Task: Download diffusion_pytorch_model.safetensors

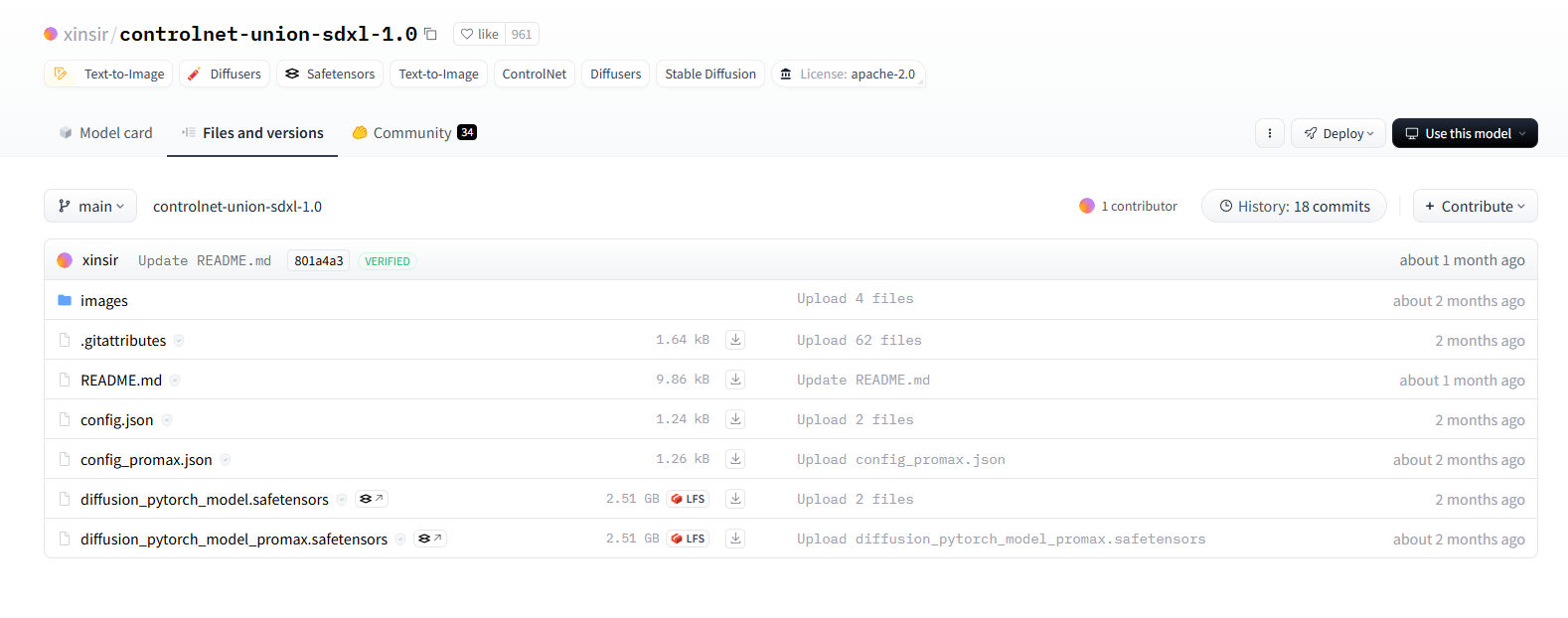Action: [x=735, y=499]
